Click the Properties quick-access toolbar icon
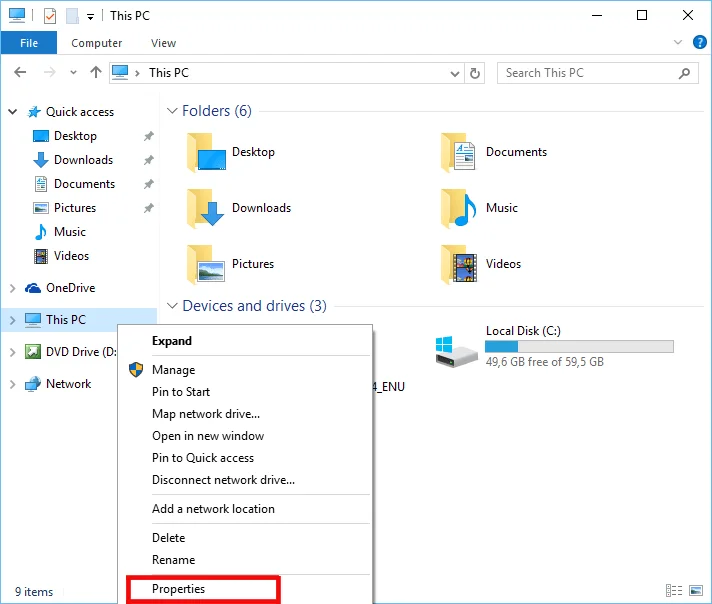The image size is (712, 604). [49, 16]
